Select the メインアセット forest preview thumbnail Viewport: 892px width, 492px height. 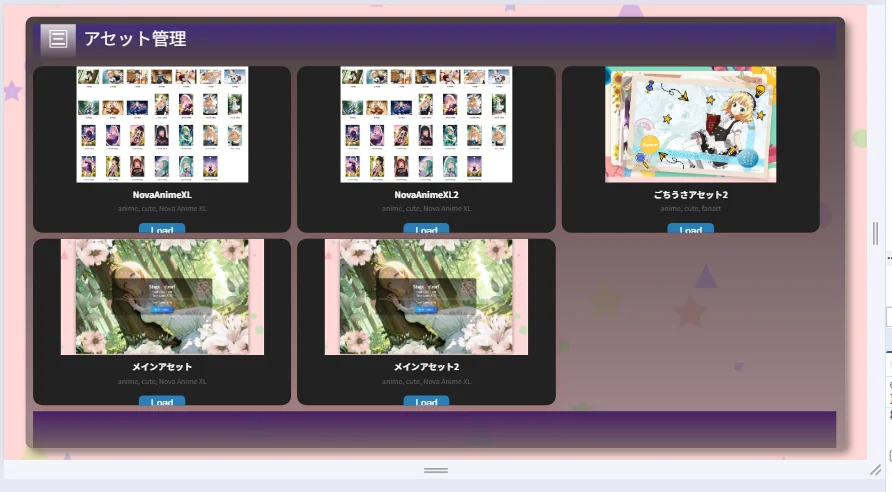(162, 297)
